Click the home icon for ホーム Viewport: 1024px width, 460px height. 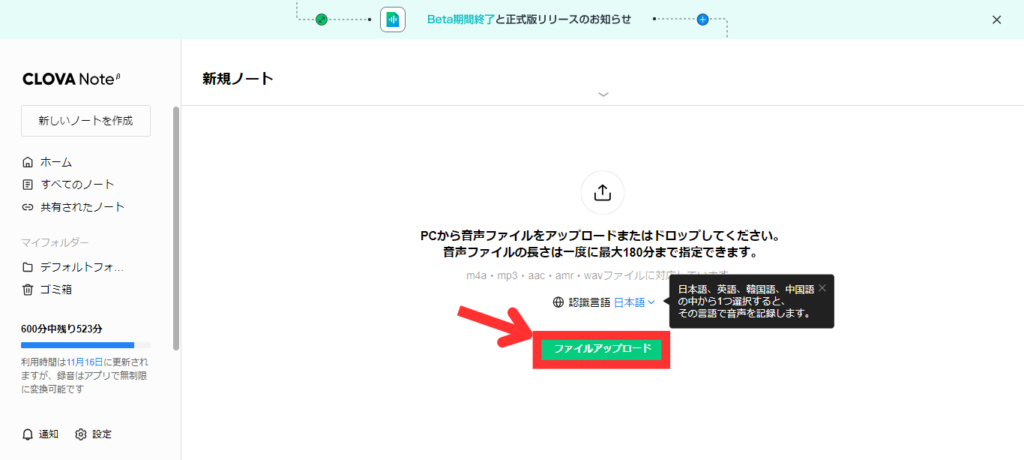(x=28, y=162)
